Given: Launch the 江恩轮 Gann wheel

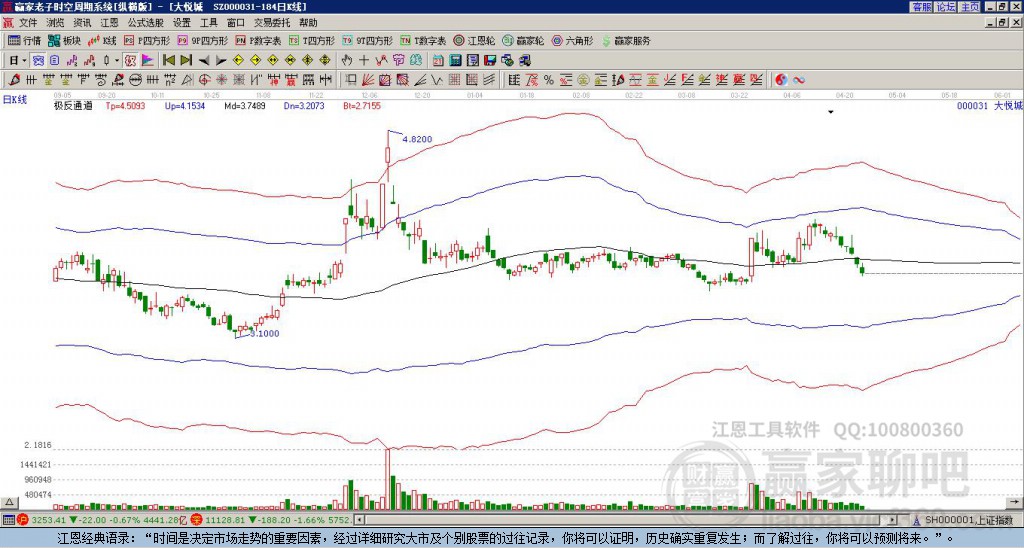Looking at the screenshot, I should pyautogui.click(x=474, y=40).
